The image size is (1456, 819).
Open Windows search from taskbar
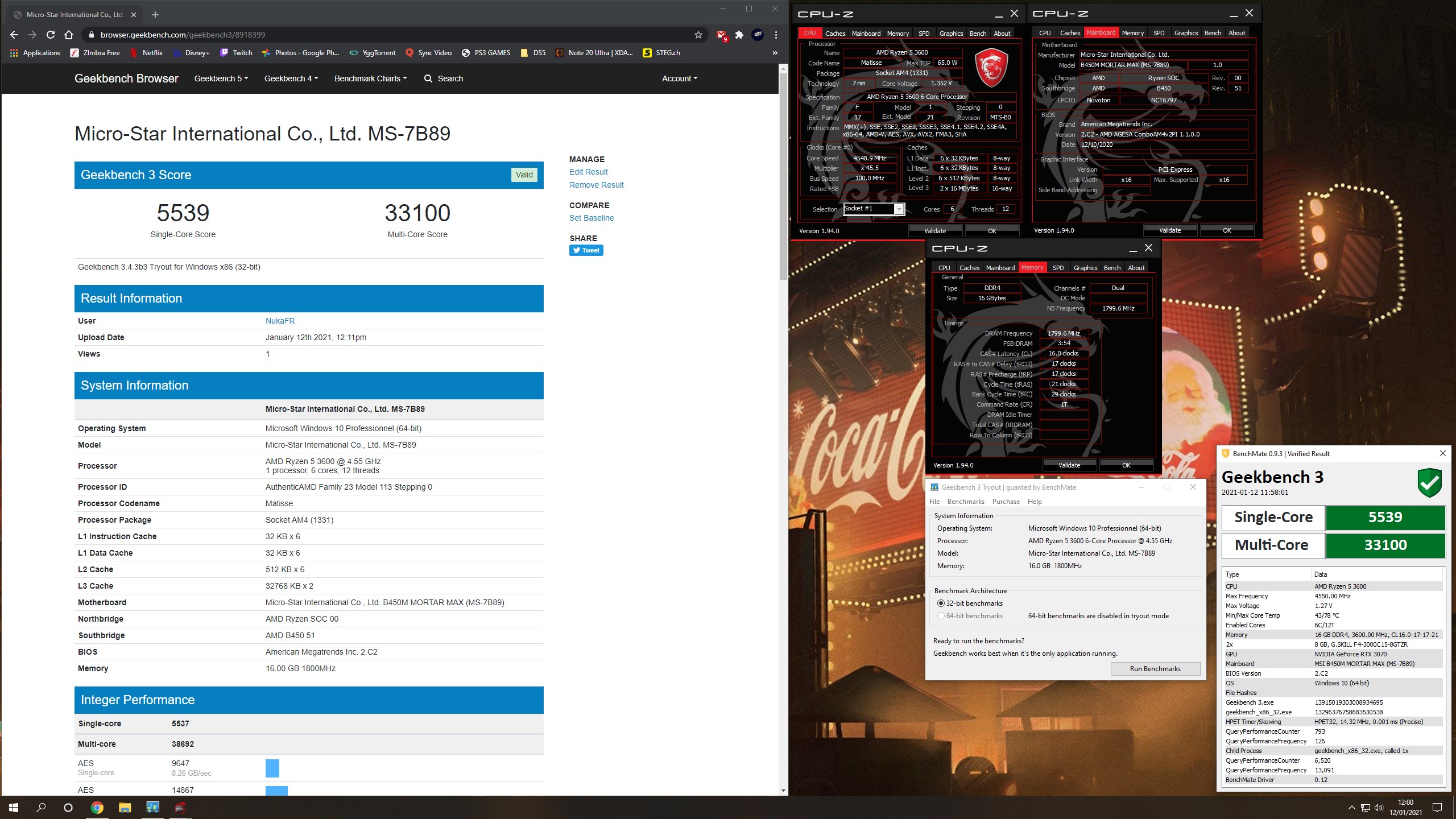(x=41, y=808)
